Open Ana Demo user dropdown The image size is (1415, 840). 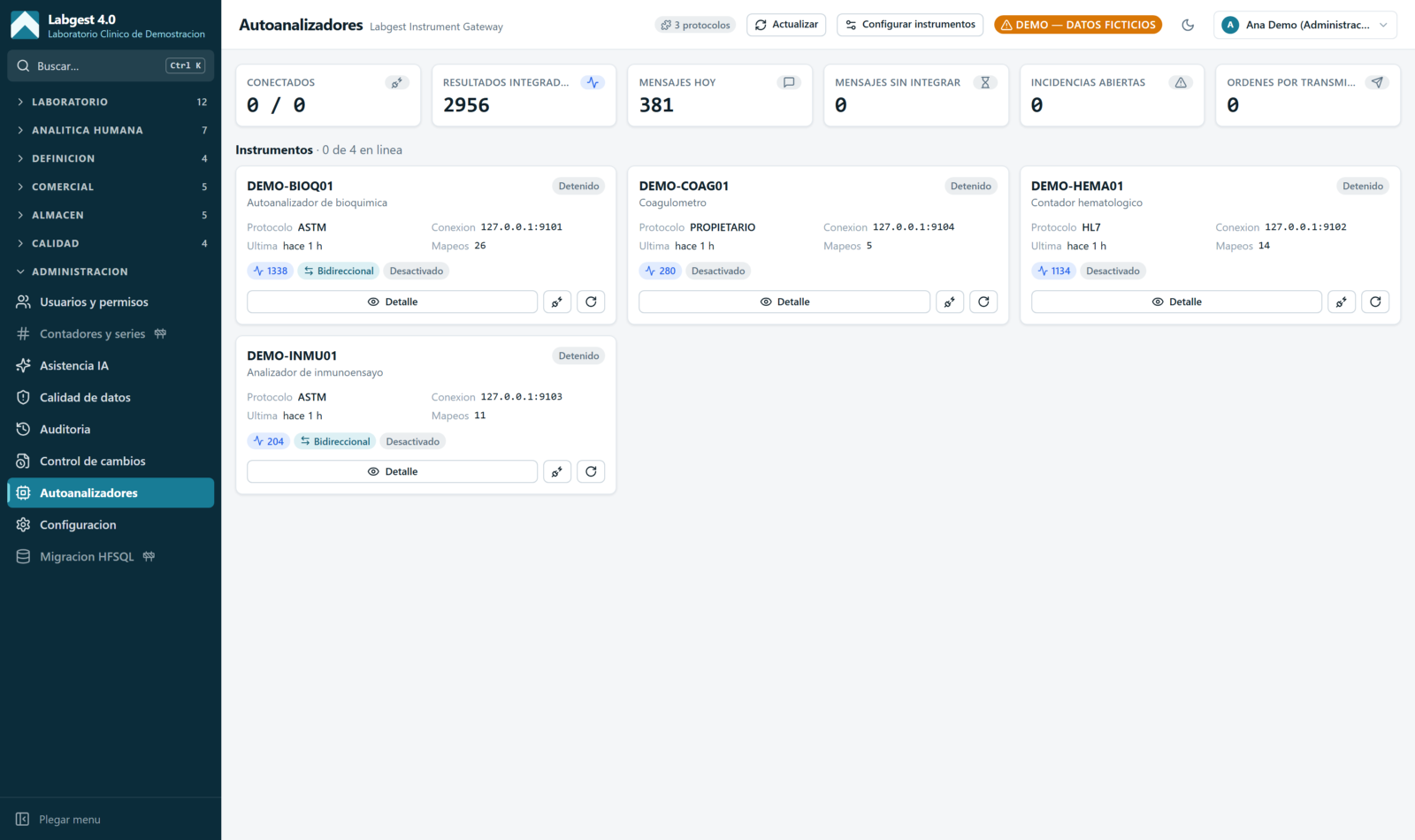(x=1305, y=25)
